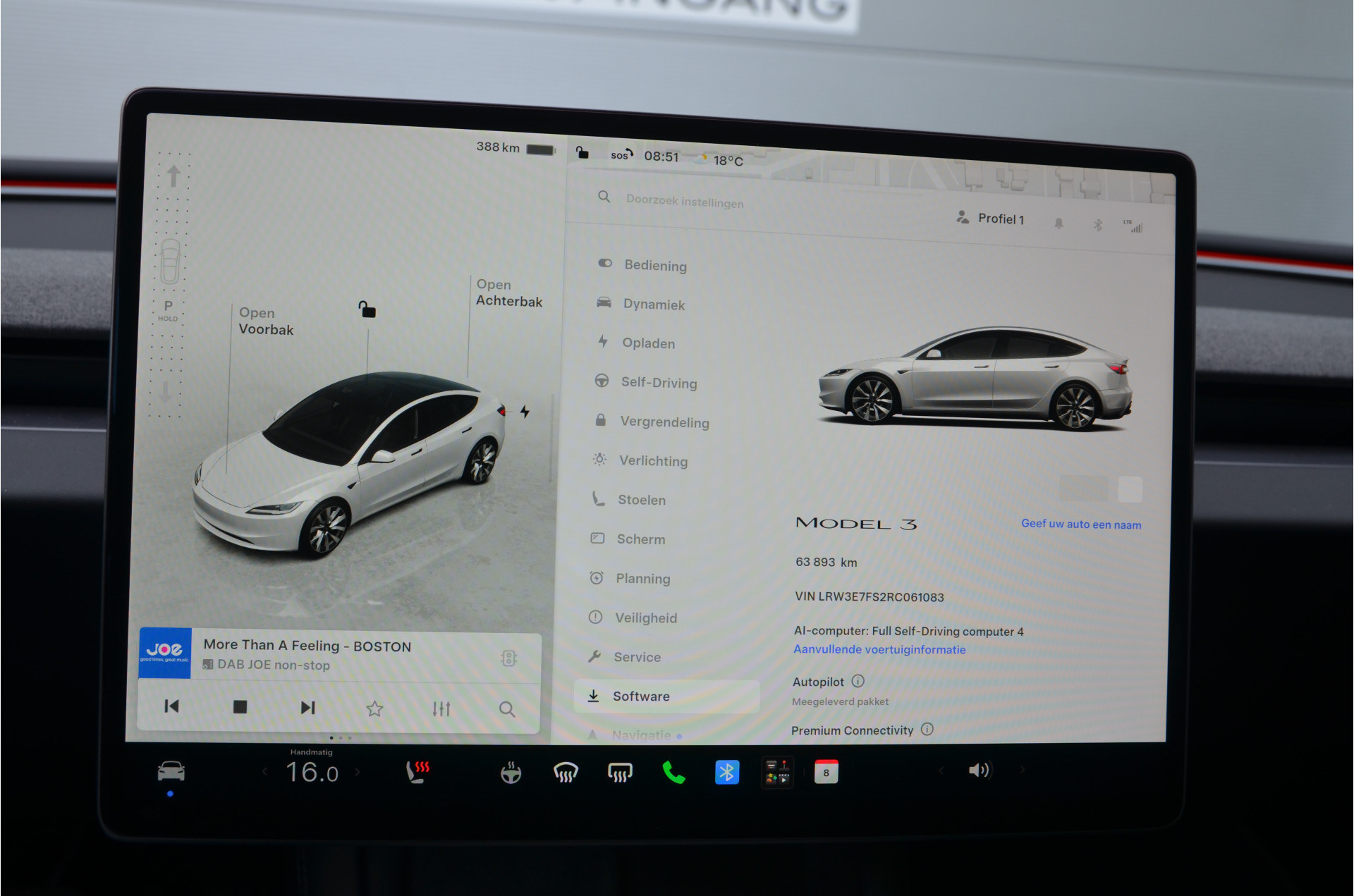Click search magnifier icon in settings

pyautogui.click(x=604, y=197)
